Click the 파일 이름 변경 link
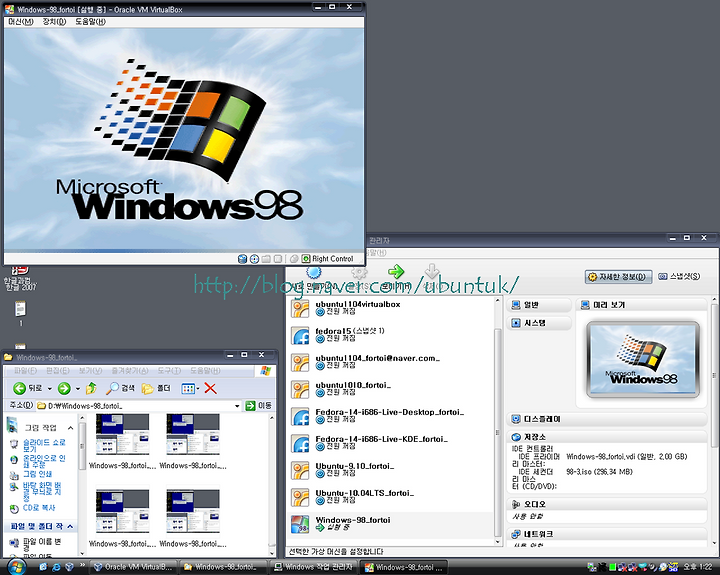 click(x=42, y=545)
